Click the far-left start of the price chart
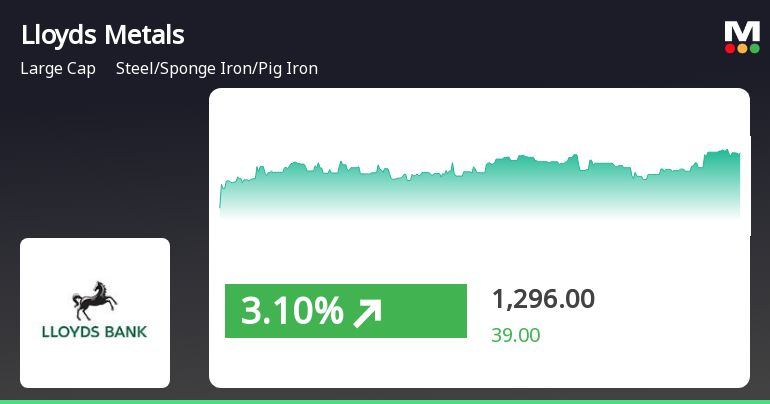 pyautogui.click(x=222, y=198)
